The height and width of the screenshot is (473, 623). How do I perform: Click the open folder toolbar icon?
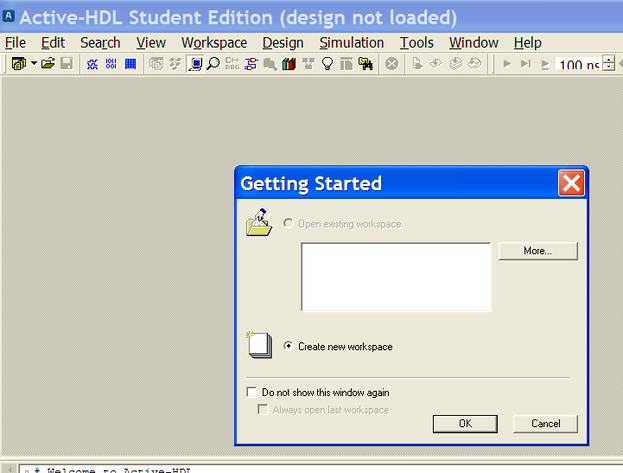pyautogui.click(x=48, y=64)
